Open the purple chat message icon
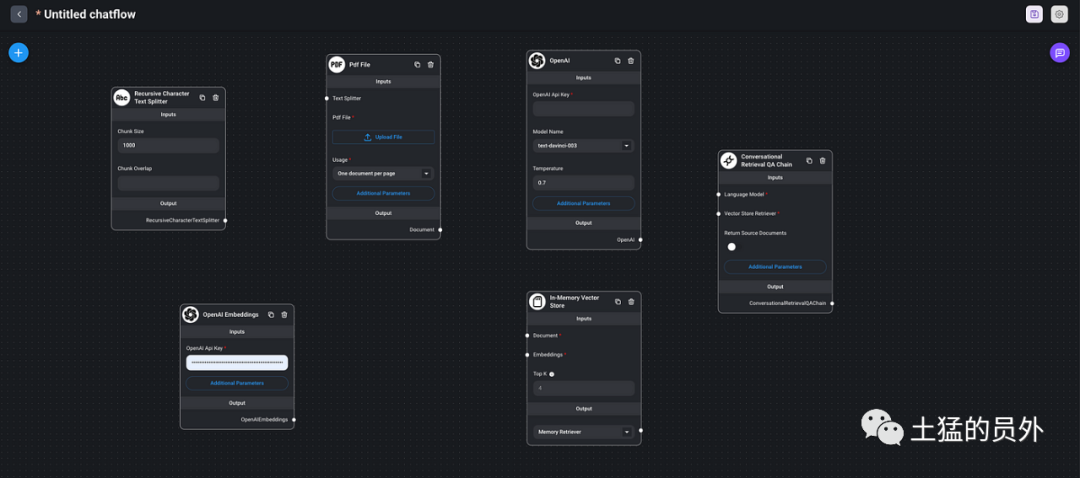1080x478 pixels. click(x=1060, y=53)
